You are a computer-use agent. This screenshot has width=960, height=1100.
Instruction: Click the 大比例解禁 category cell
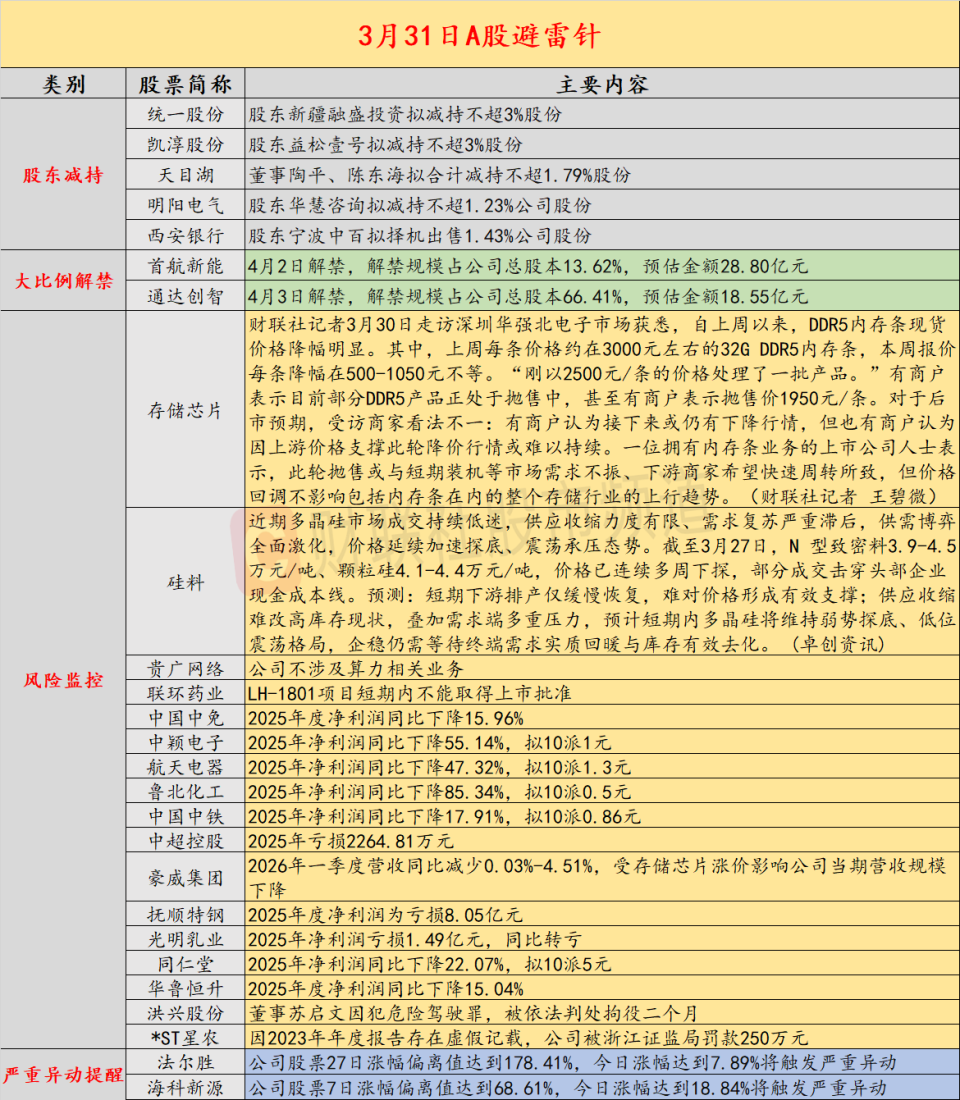click(63, 281)
